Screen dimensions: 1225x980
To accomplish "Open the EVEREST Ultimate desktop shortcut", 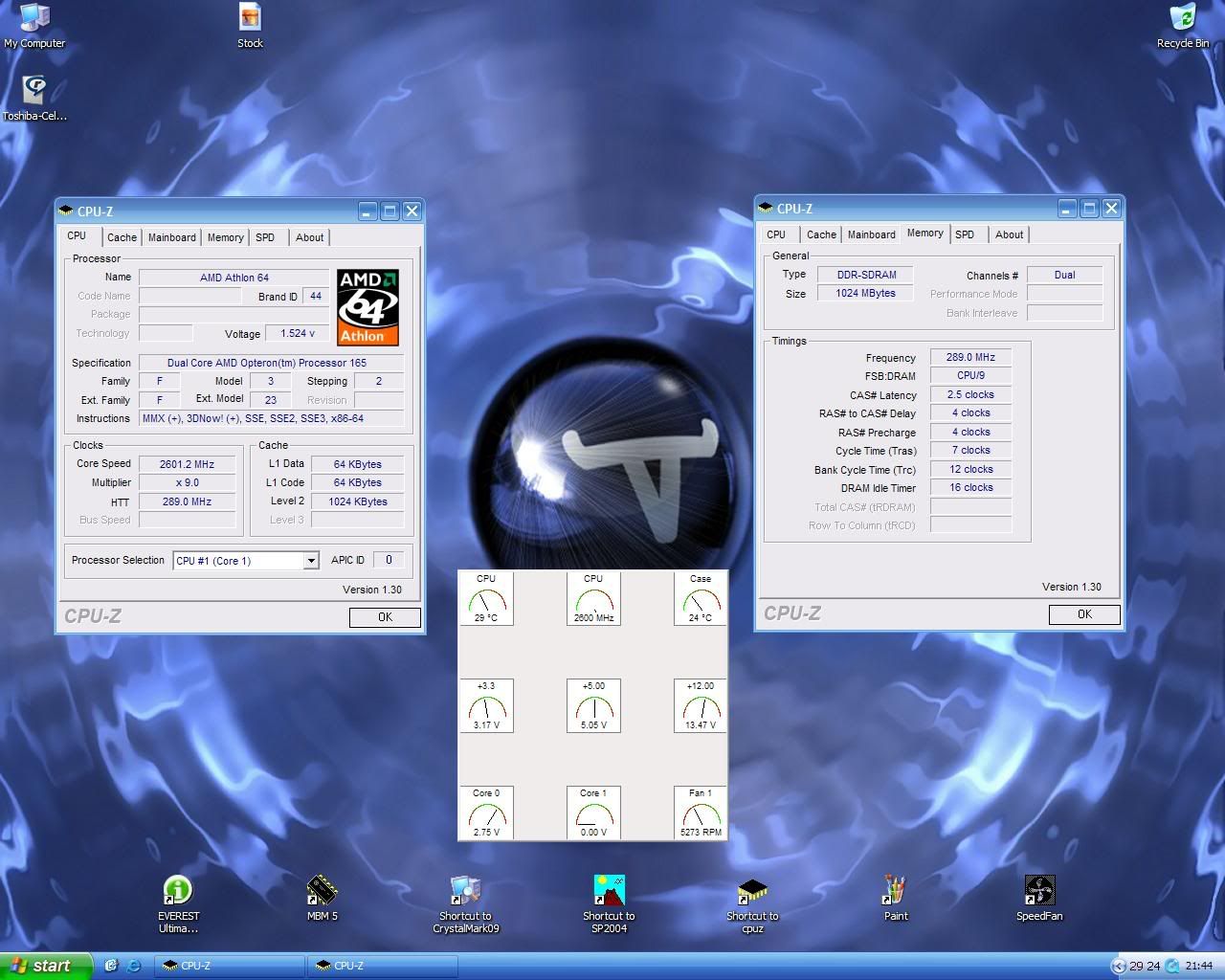I will [178, 892].
